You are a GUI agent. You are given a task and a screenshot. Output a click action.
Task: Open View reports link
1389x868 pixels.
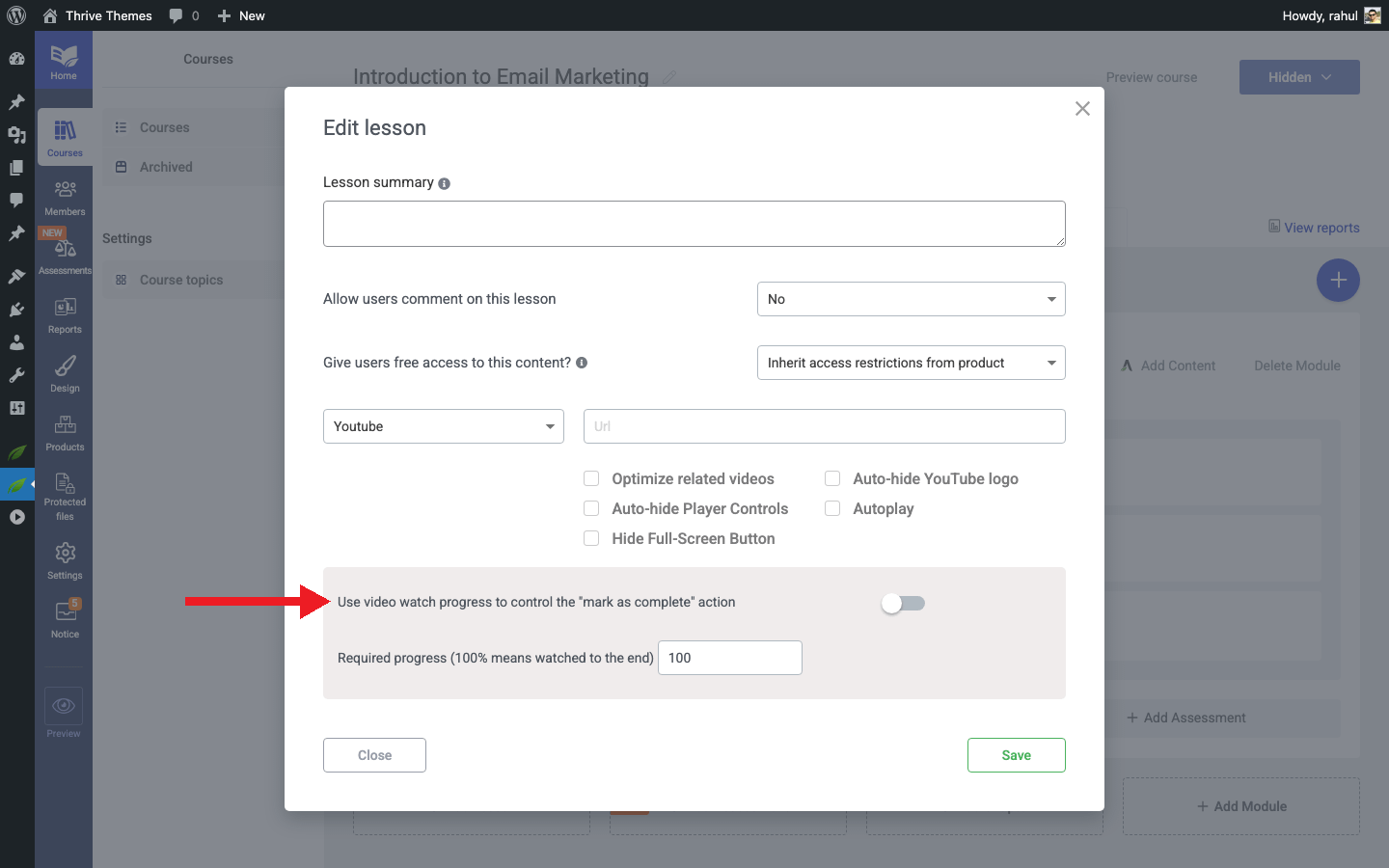[1314, 228]
